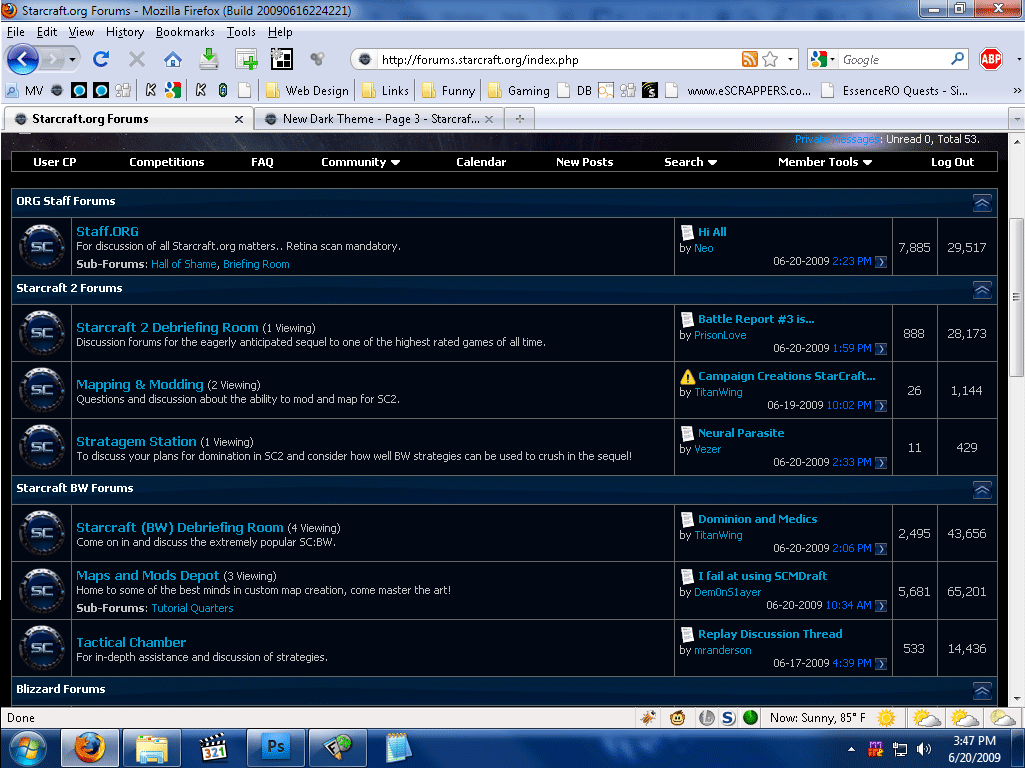Open the Tactical Chamber forum
The height and width of the screenshot is (768, 1025).
coord(131,643)
